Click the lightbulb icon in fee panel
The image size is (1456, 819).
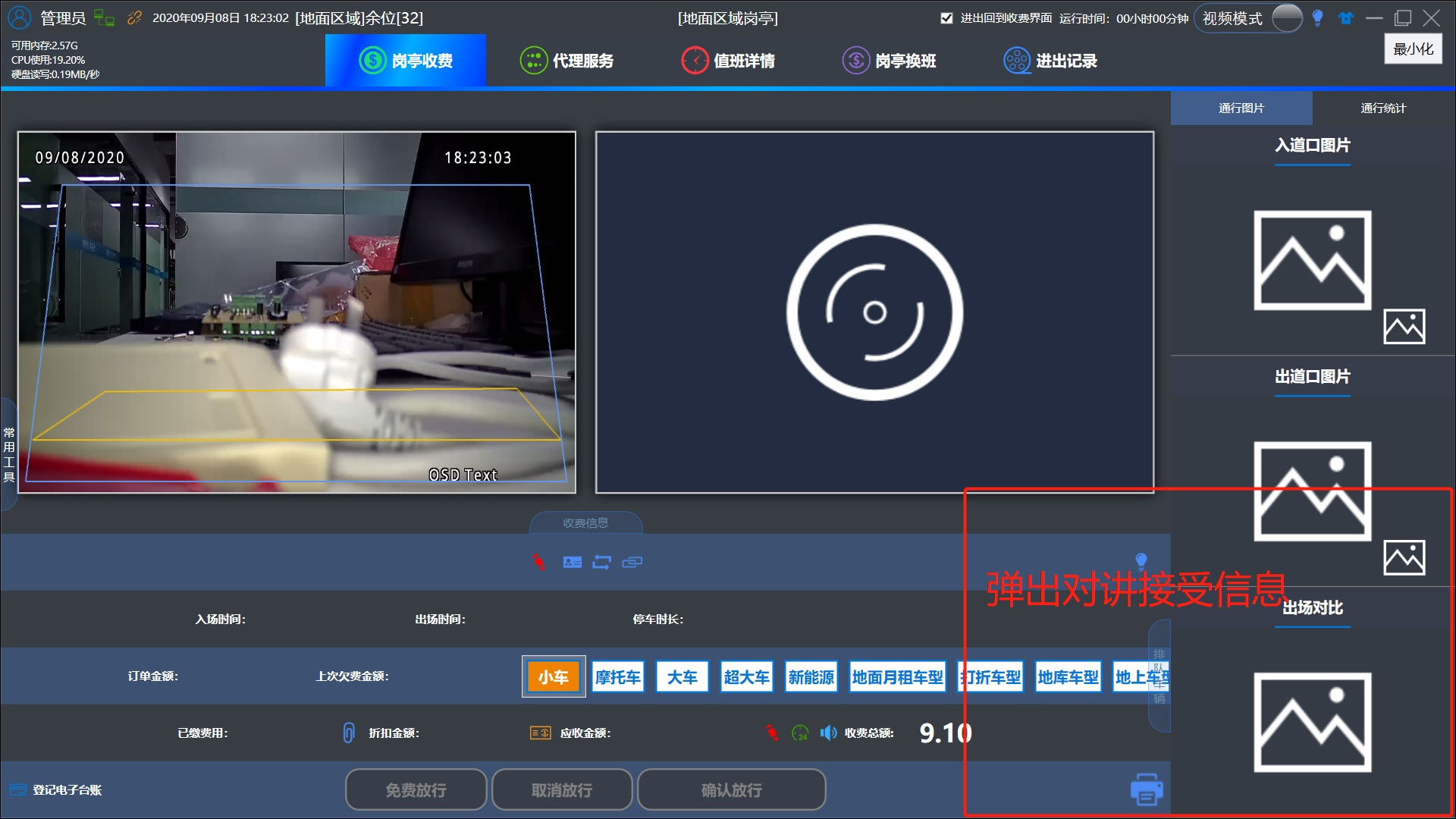1141,561
